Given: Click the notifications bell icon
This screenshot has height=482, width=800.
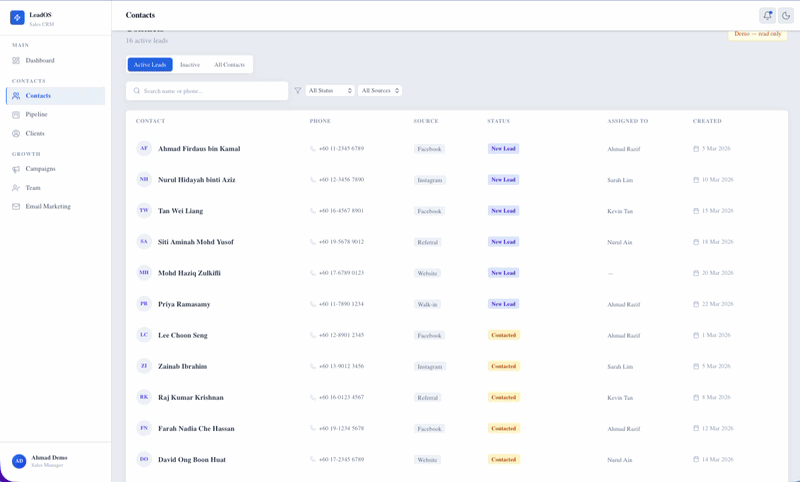Looking at the screenshot, I should pyautogui.click(x=767, y=15).
